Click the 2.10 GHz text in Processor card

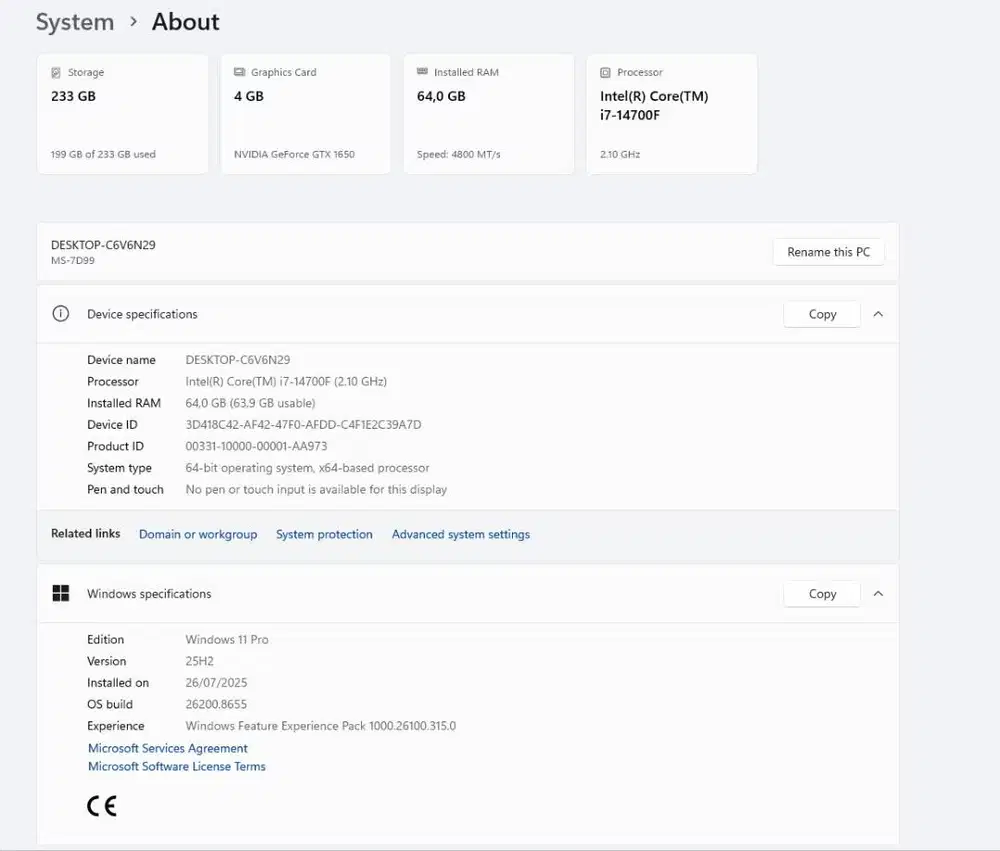tap(619, 154)
